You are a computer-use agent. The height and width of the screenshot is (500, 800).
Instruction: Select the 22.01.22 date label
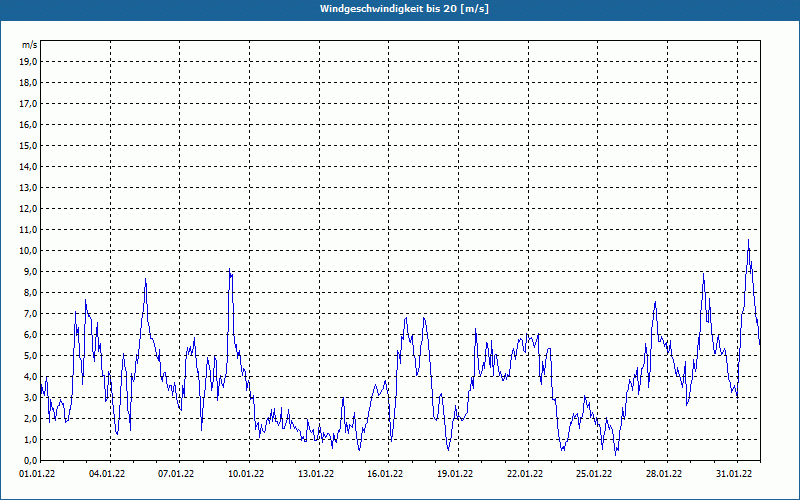(525, 474)
